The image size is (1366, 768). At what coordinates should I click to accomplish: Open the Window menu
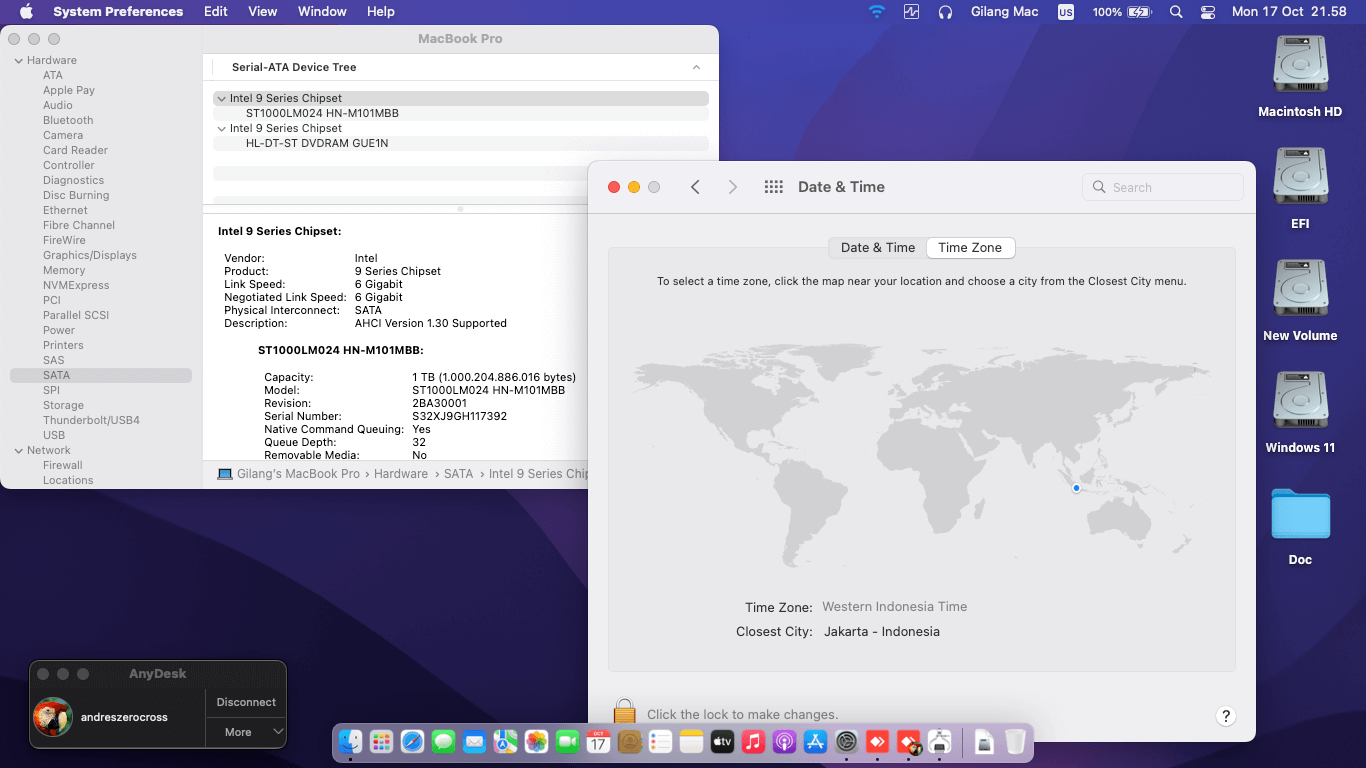(x=322, y=12)
